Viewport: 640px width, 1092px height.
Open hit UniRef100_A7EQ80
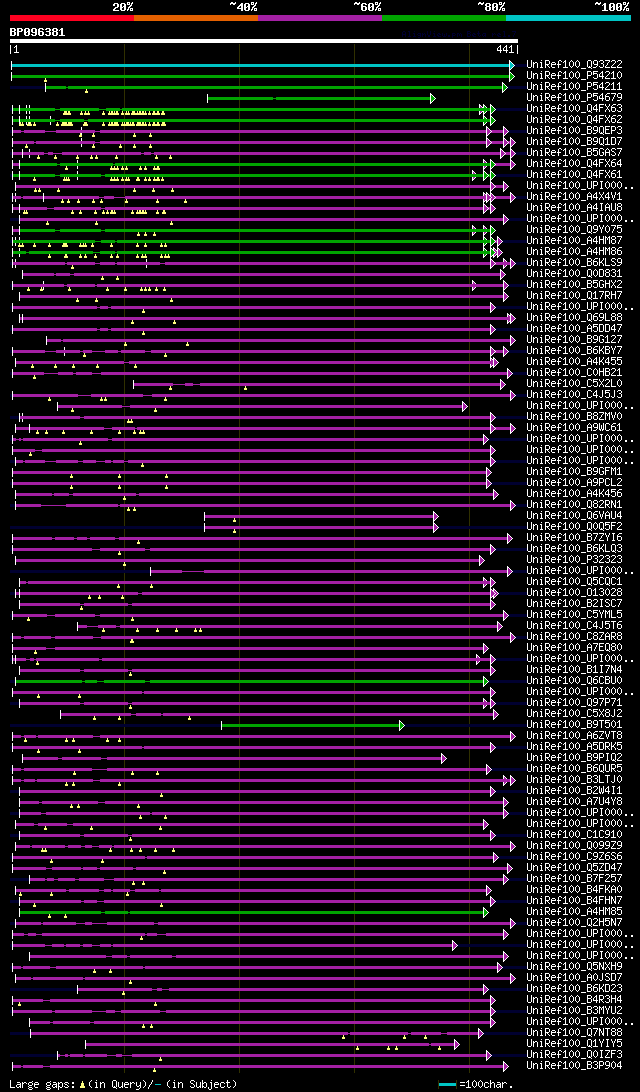point(575,647)
